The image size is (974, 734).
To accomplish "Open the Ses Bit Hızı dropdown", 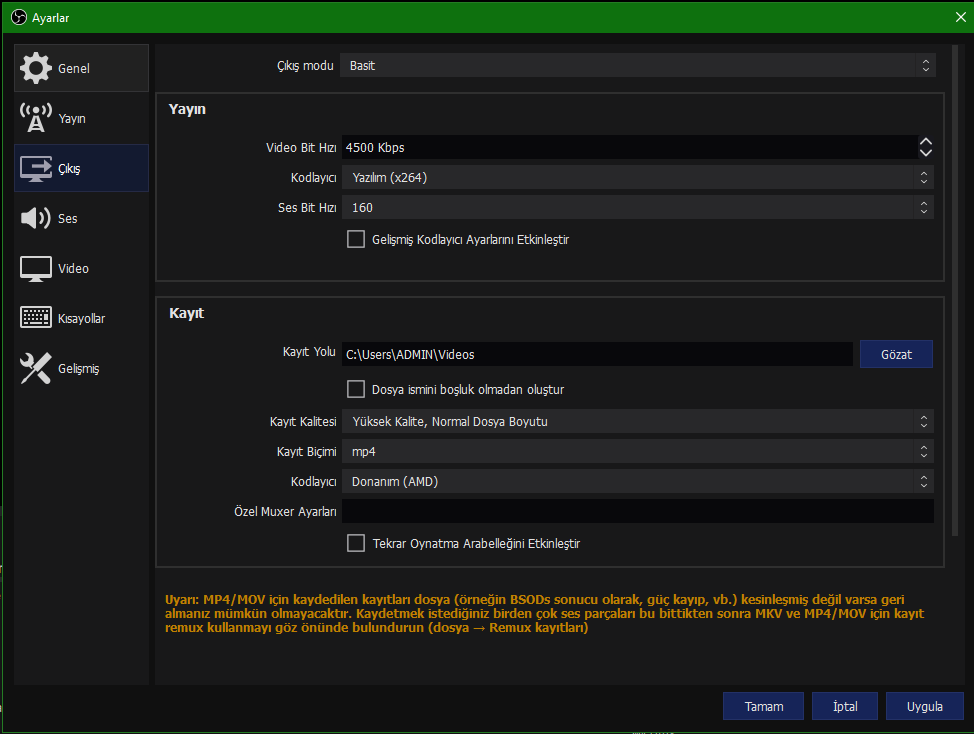I will coord(638,207).
